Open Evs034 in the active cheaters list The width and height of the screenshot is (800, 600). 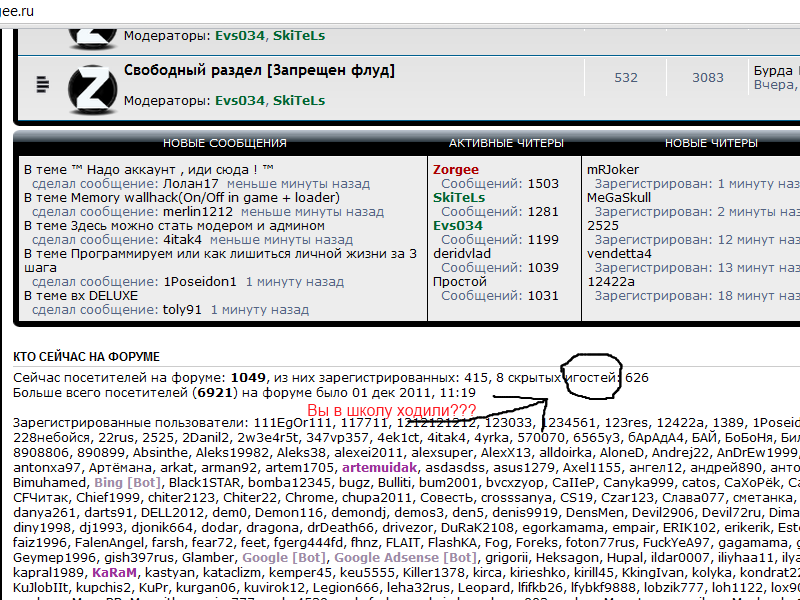tap(458, 226)
